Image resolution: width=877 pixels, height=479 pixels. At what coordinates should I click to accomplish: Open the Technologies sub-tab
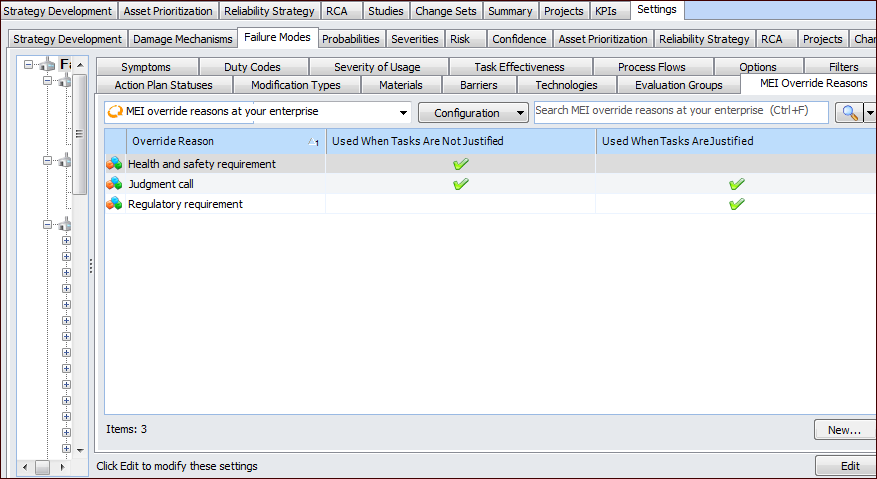click(x=566, y=85)
